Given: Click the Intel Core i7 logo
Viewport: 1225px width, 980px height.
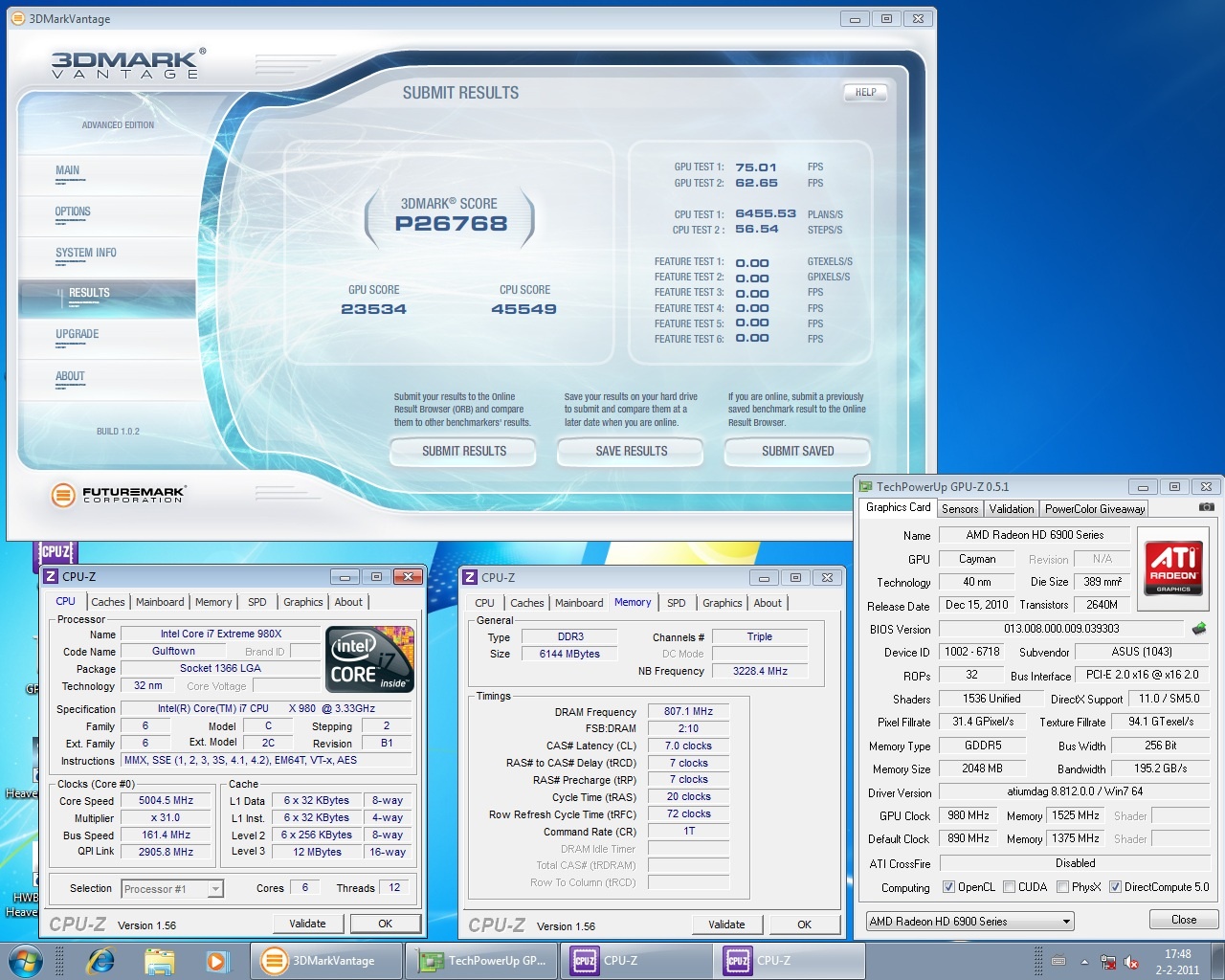Looking at the screenshot, I should tap(369, 657).
